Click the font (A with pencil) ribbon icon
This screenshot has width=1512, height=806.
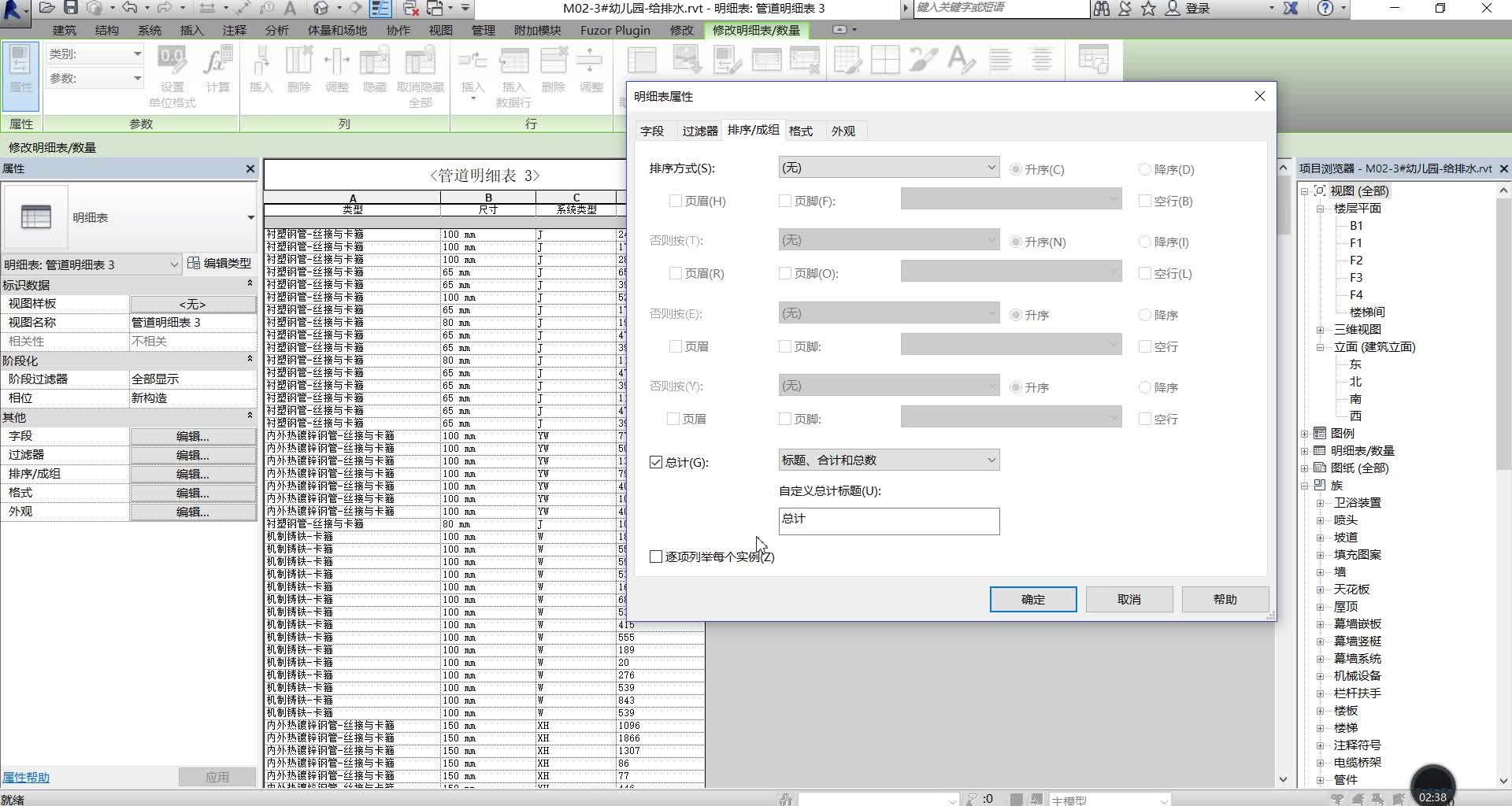pyautogui.click(x=961, y=60)
